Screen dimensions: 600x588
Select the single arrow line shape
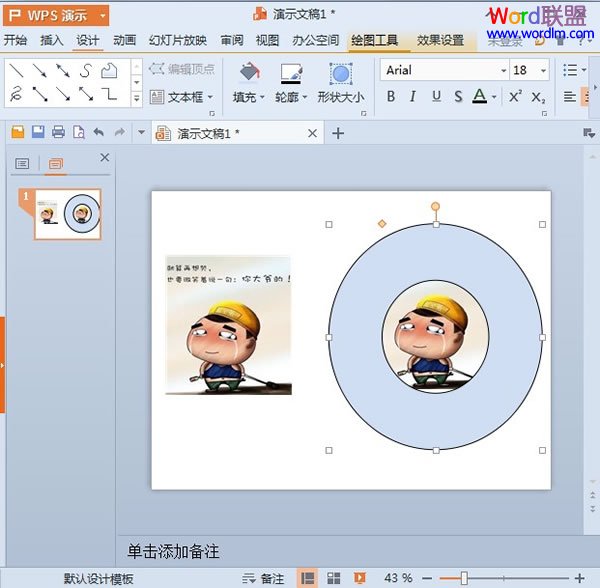[40, 71]
